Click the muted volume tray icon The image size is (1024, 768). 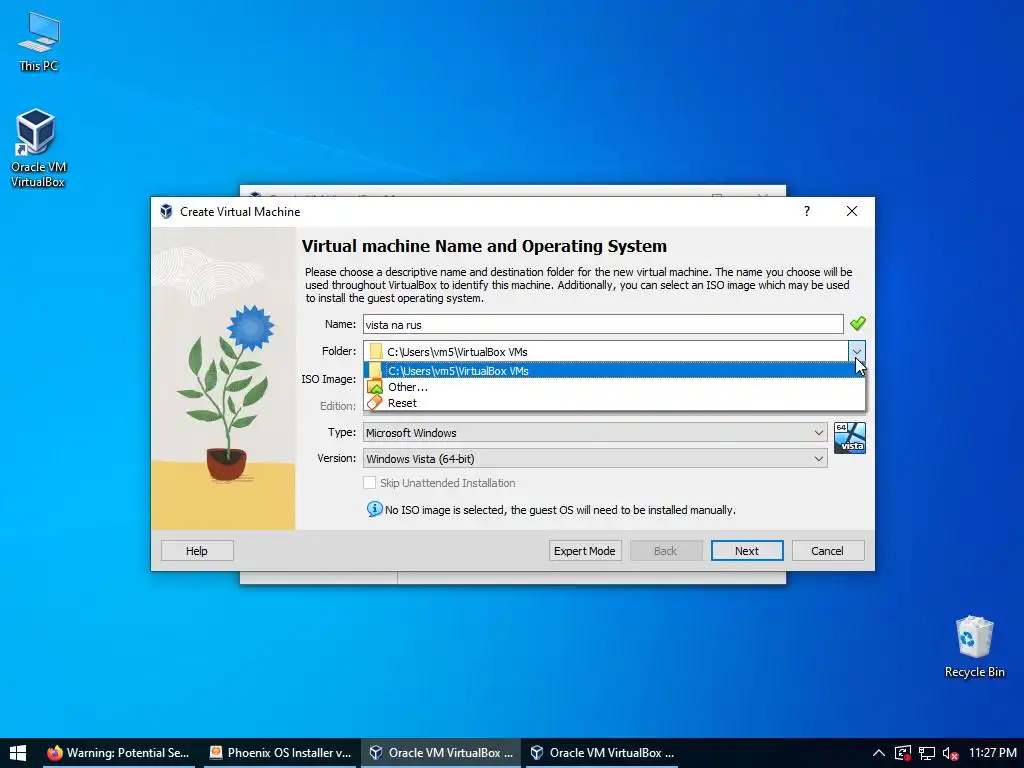tap(950, 753)
